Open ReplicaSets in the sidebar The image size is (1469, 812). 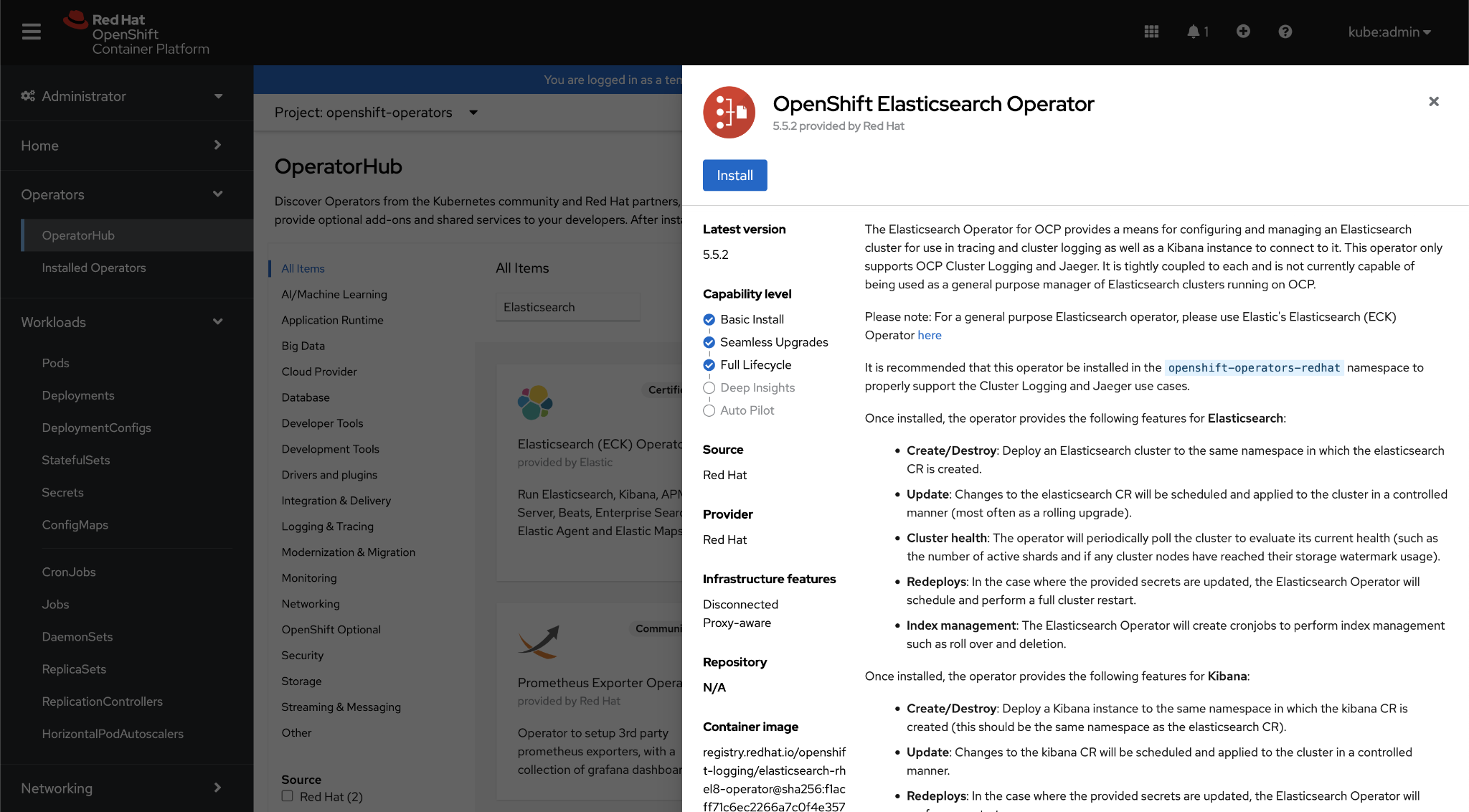coord(74,669)
